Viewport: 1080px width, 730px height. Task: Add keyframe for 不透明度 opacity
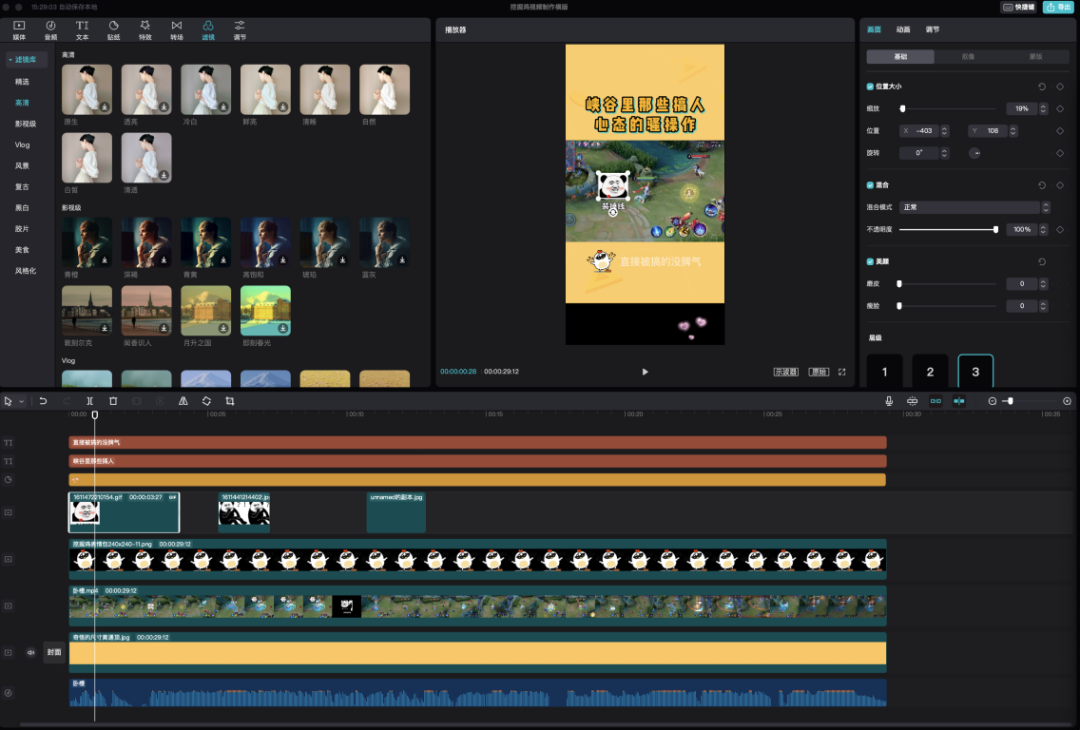coord(1060,229)
